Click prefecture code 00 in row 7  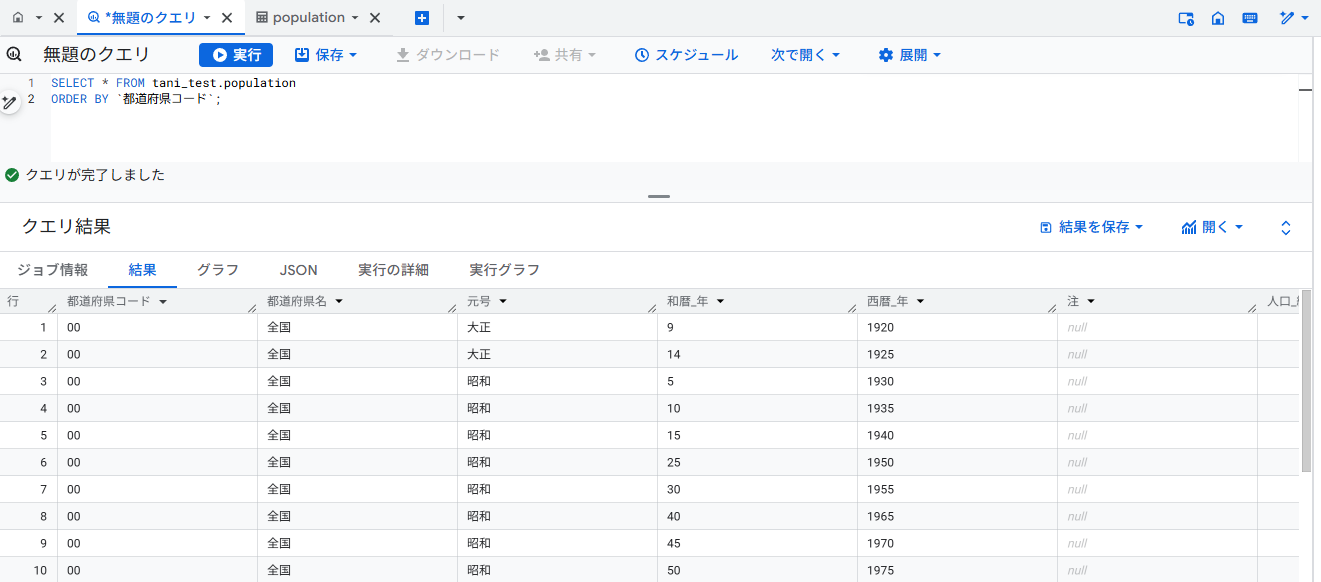pyautogui.click(x=74, y=489)
